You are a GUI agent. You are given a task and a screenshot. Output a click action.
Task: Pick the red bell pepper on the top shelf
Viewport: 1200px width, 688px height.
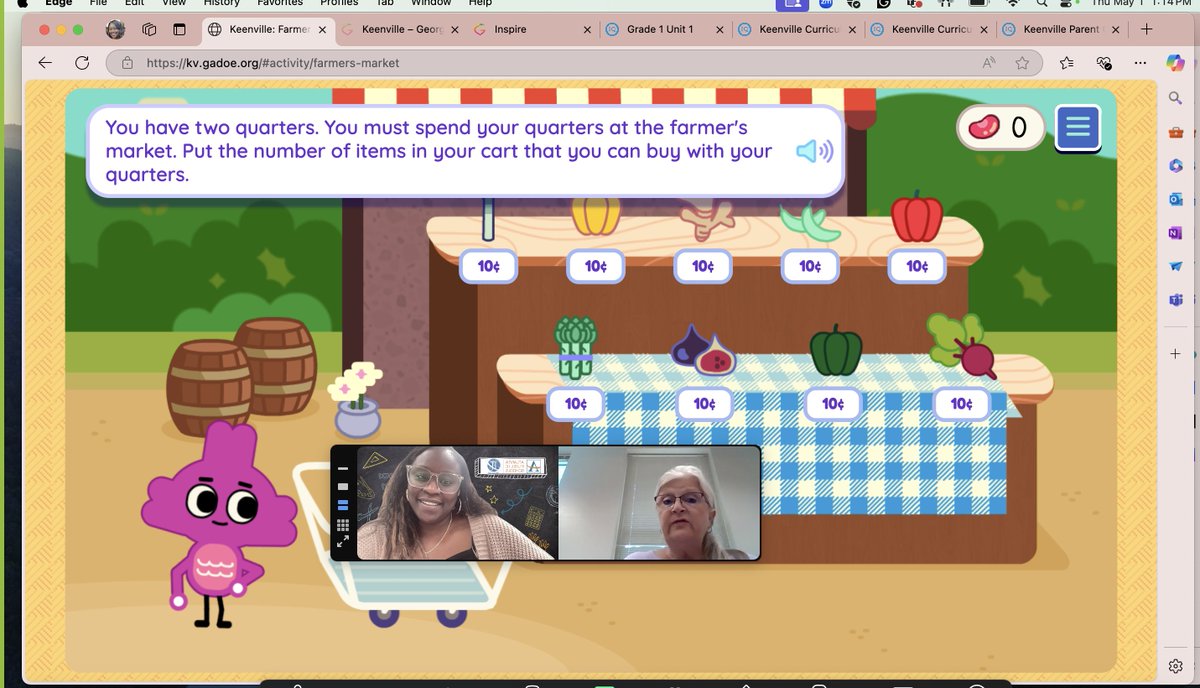click(x=917, y=216)
